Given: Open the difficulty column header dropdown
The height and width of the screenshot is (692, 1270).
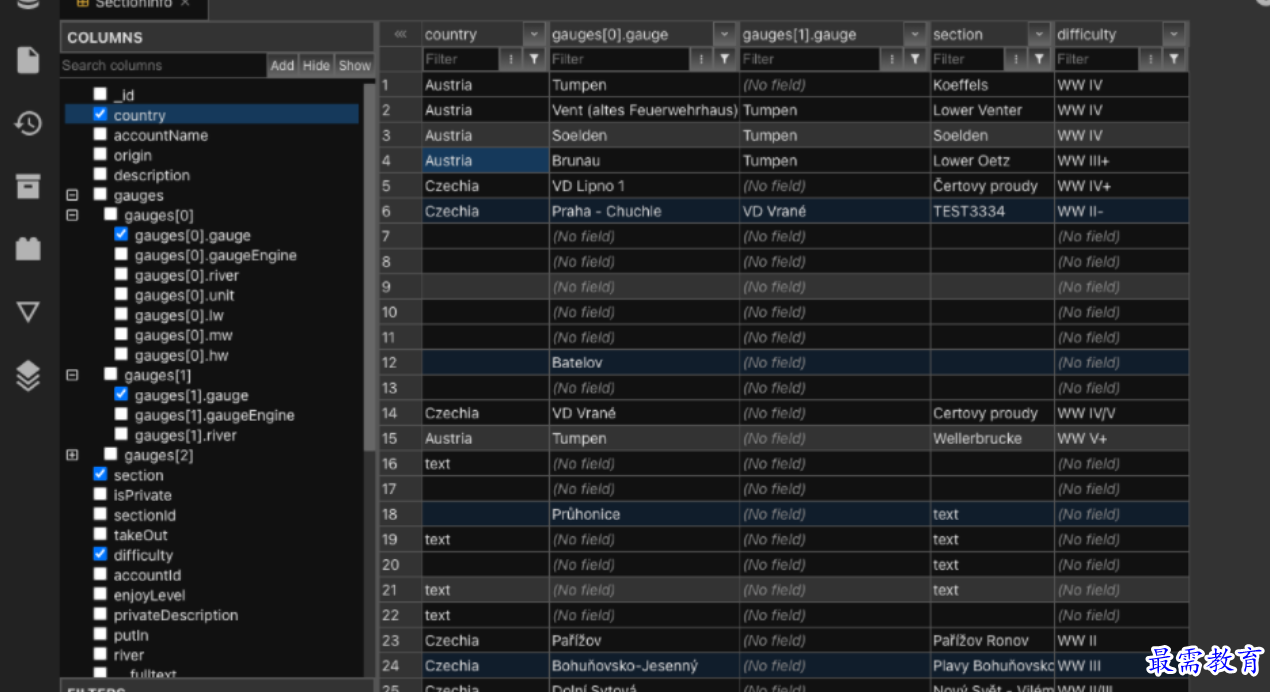Looking at the screenshot, I should (1175, 34).
